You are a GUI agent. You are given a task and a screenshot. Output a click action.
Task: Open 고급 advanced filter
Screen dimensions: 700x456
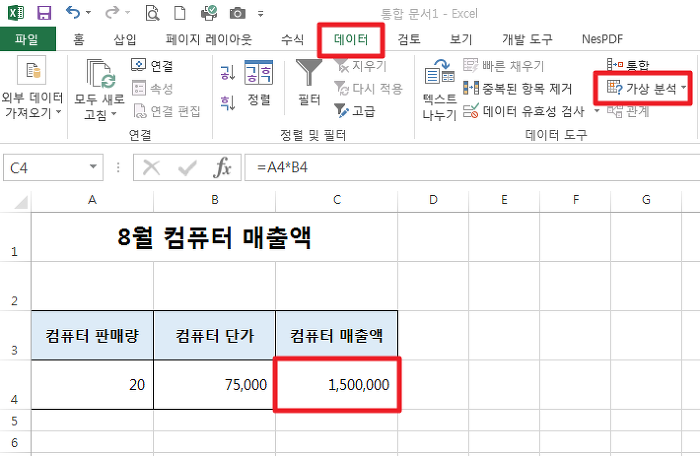(354, 111)
